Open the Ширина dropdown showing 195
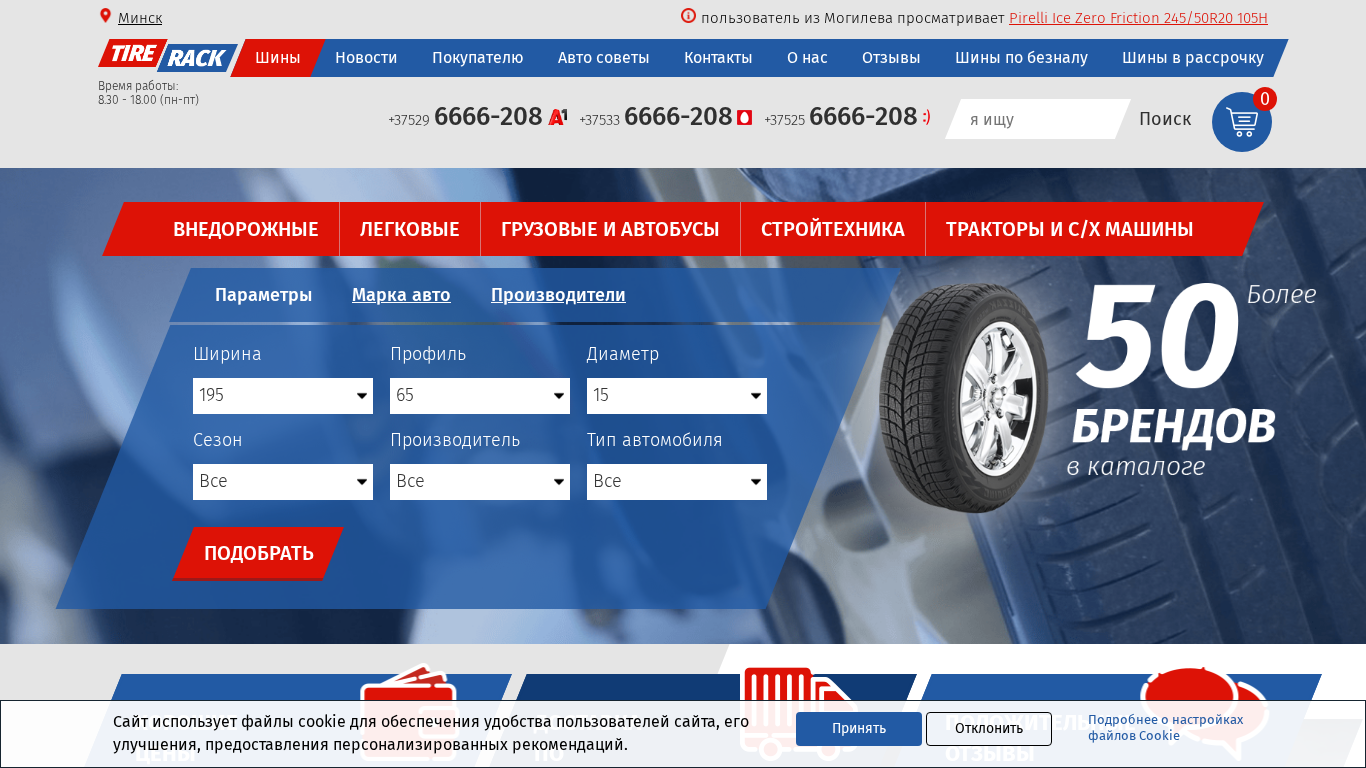1366x768 pixels. coord(283,396)
